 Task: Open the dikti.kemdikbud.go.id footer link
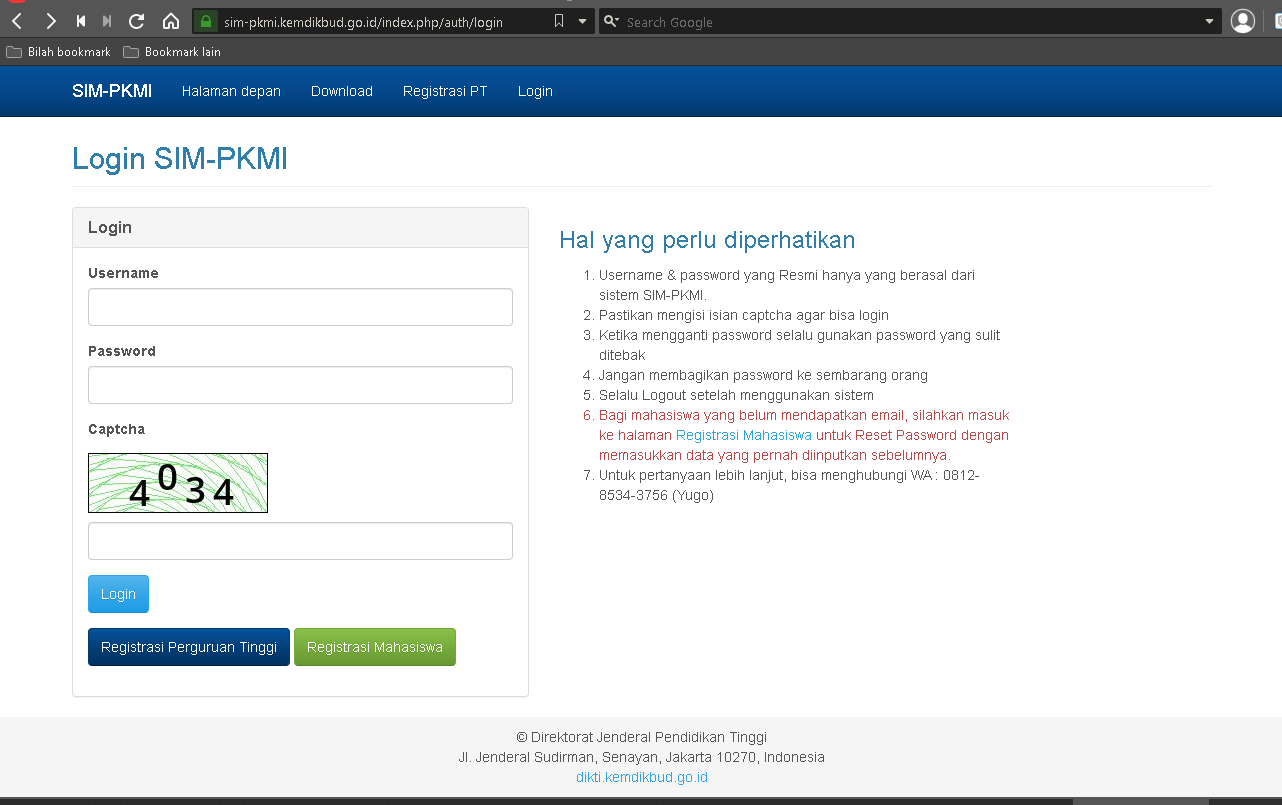(642, 777)
